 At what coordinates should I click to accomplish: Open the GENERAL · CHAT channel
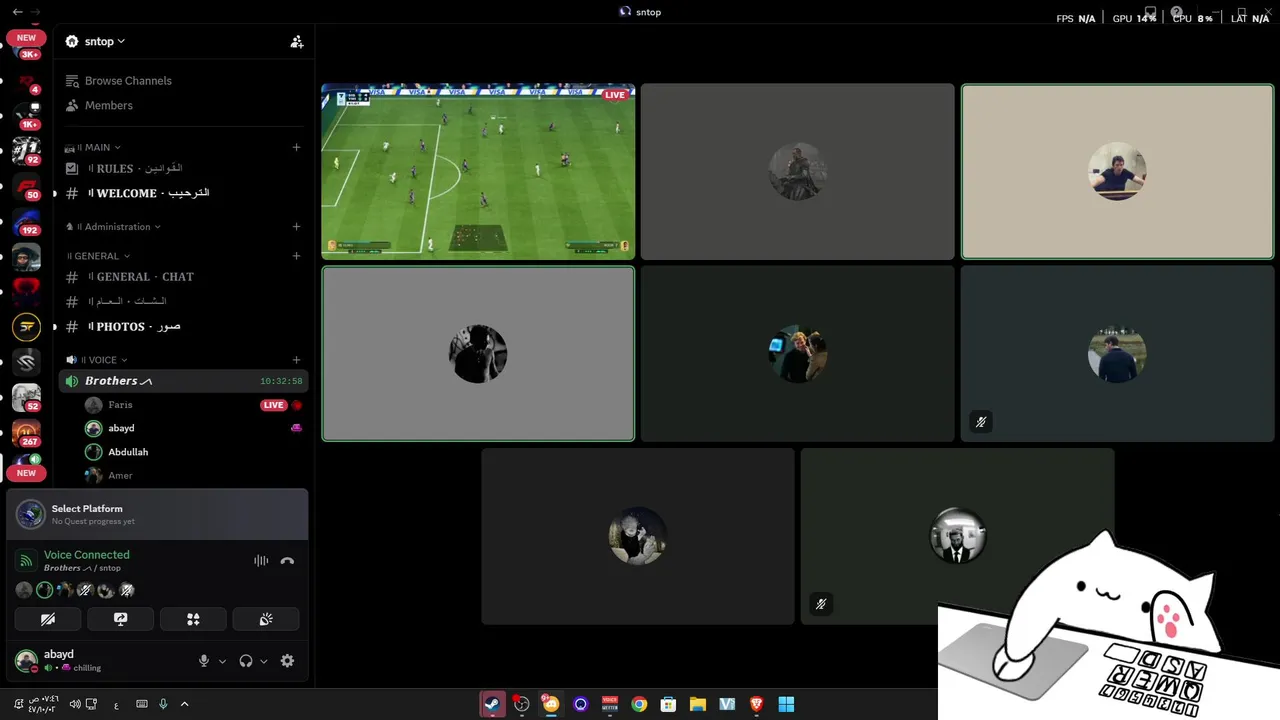click(x=183, y=277)
